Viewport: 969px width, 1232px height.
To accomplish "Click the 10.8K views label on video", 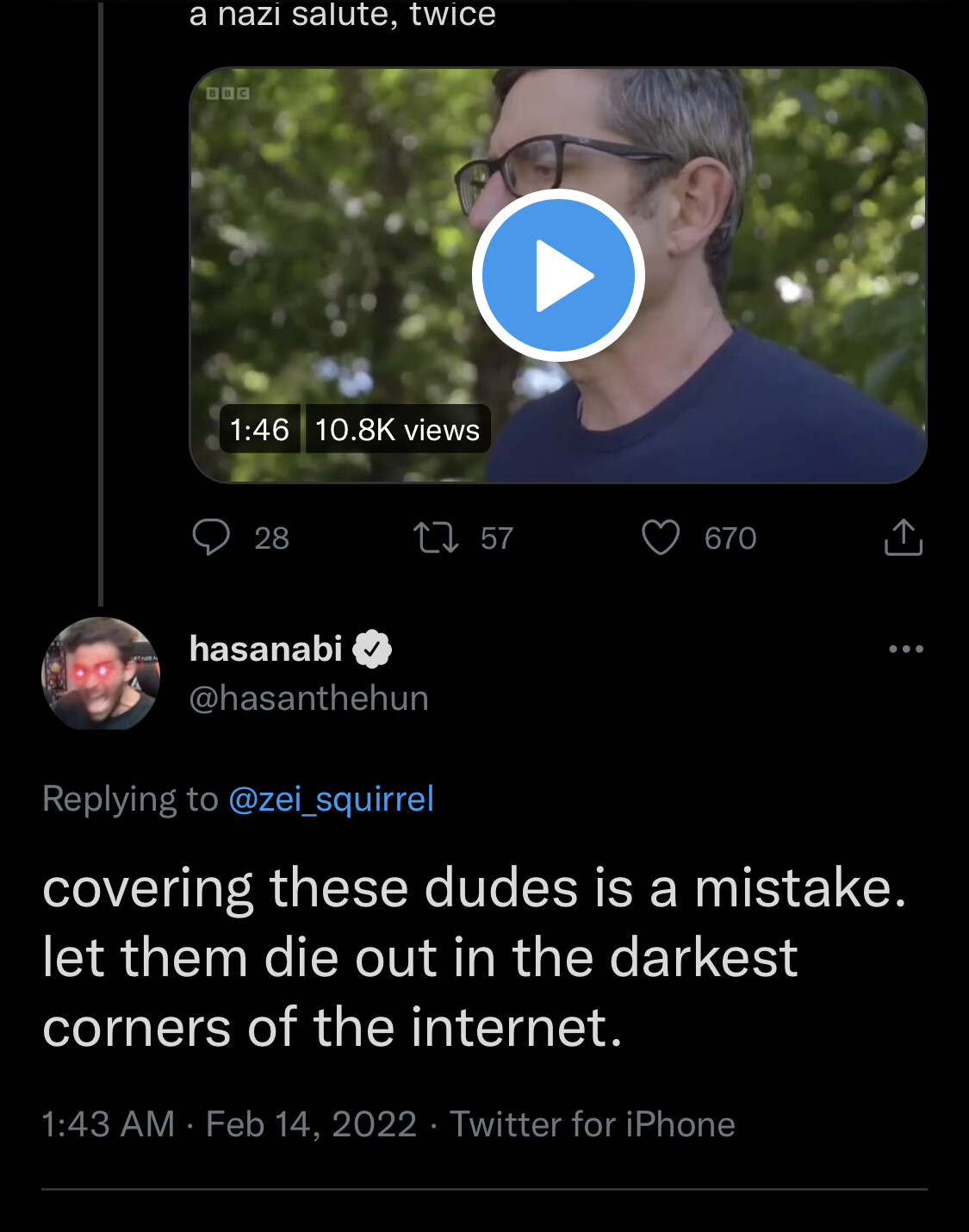I will (x=397, y=429).
